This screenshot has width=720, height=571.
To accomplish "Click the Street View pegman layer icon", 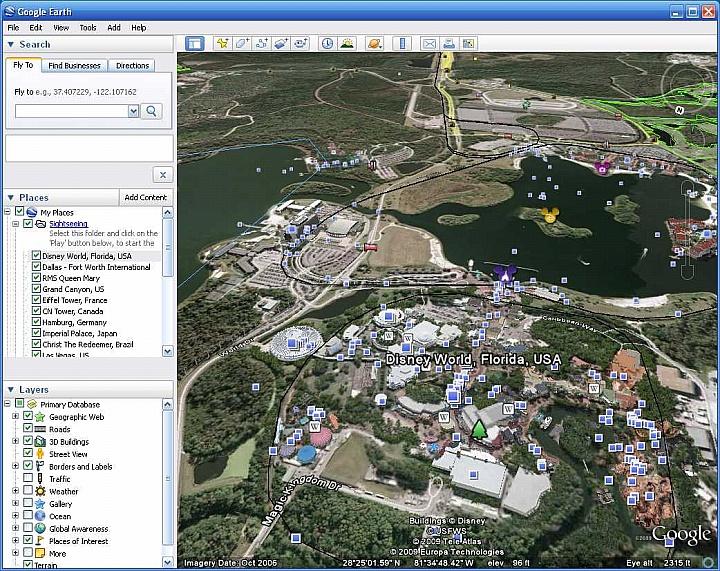I will point(40,454).
